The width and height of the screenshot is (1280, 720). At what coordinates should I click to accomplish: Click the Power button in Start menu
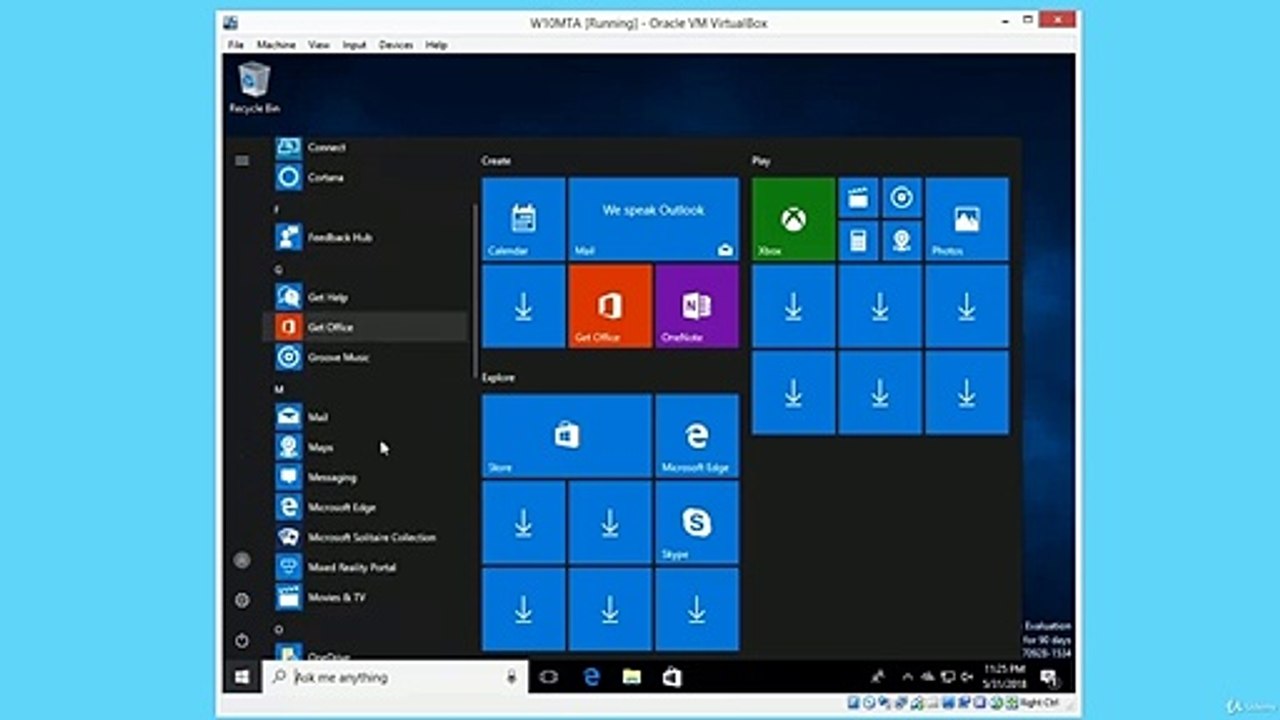[x=242, y=640]
